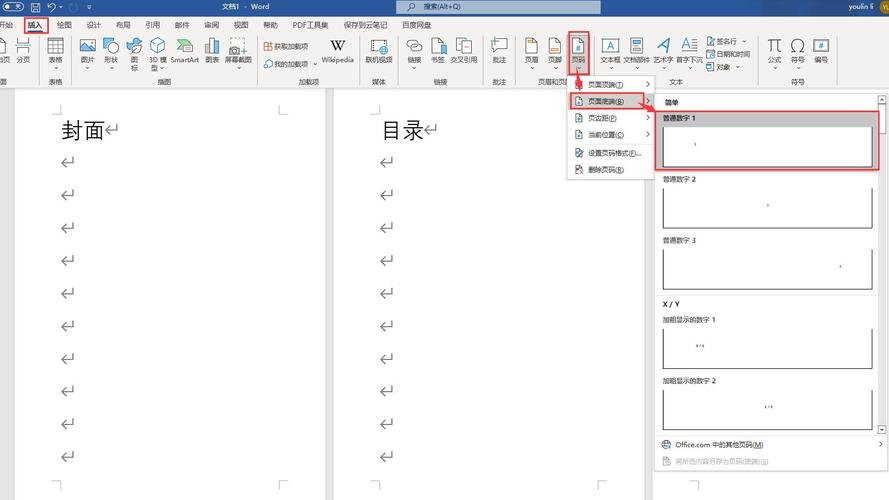Click the Undo arrow icon
Screen dimensions: 889x500
pos(52,7)
